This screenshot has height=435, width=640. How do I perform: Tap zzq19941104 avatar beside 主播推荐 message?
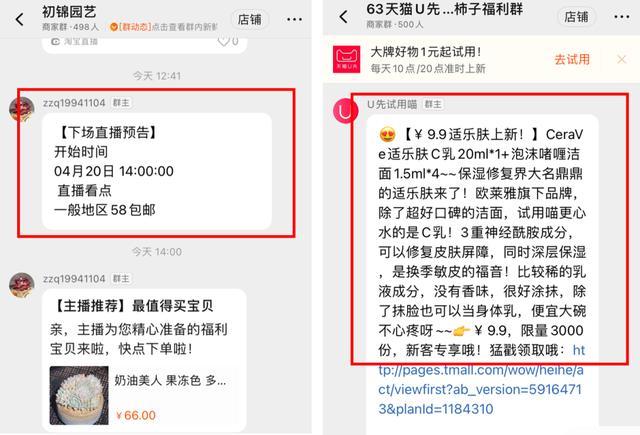tap(22, 285)
